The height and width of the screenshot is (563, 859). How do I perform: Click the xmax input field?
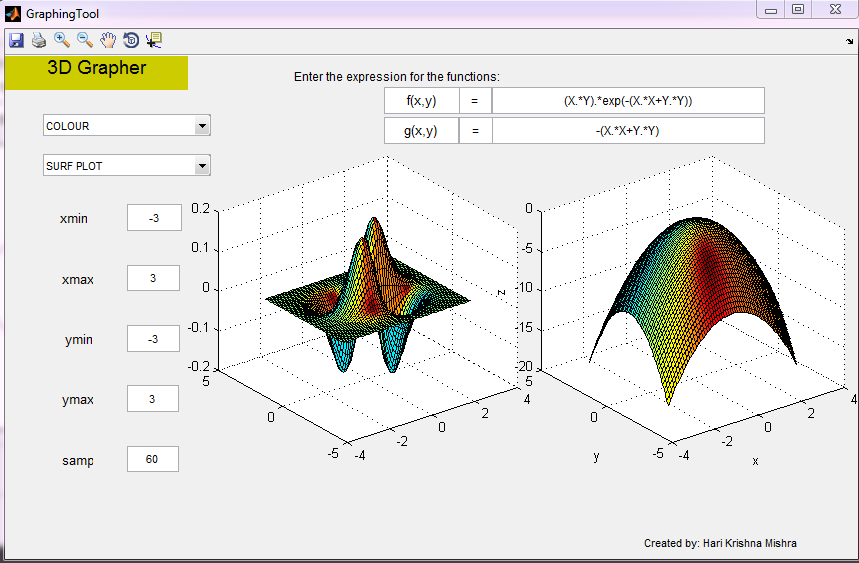coord(153,278)
